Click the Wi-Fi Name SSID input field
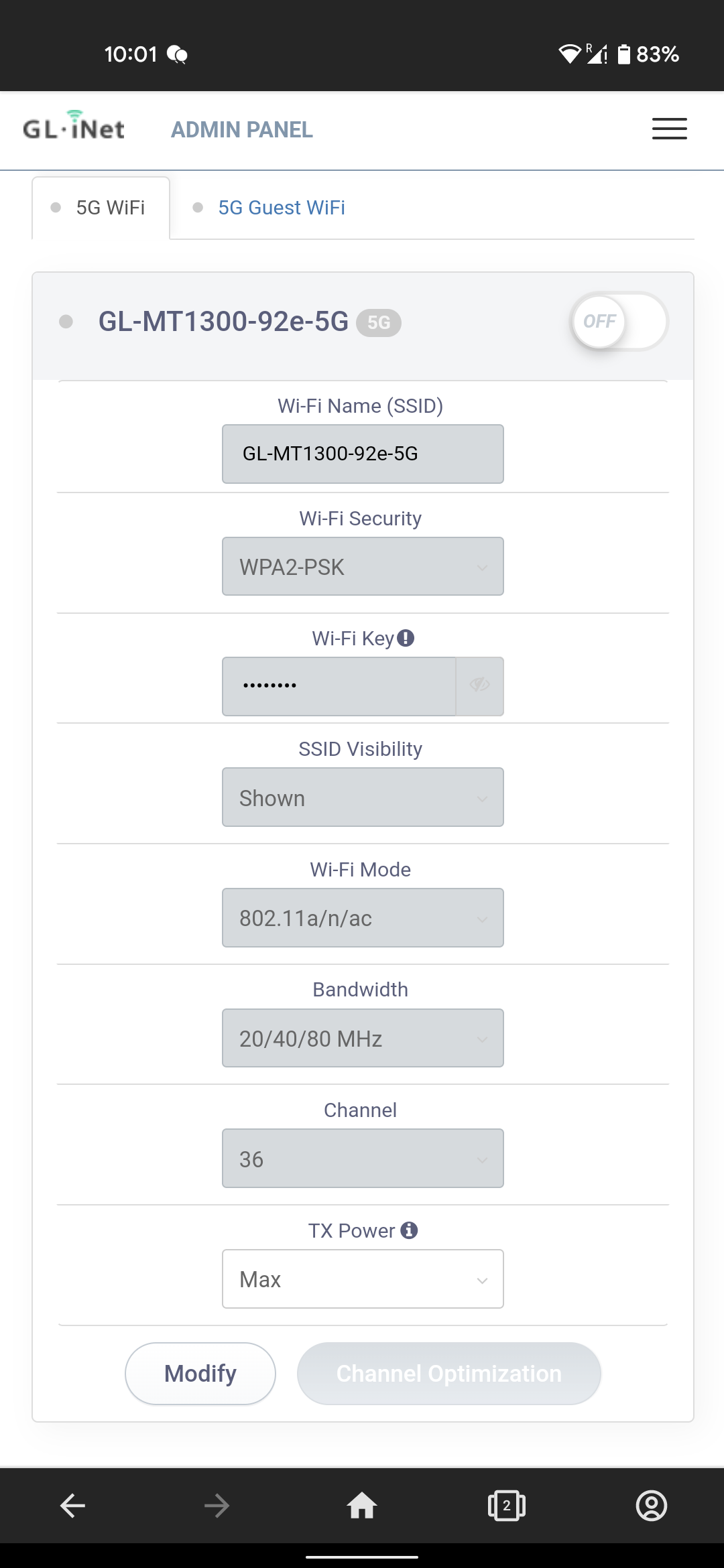Image resolution: width=724 pixels, height=1568 pixels. point(363,454)
